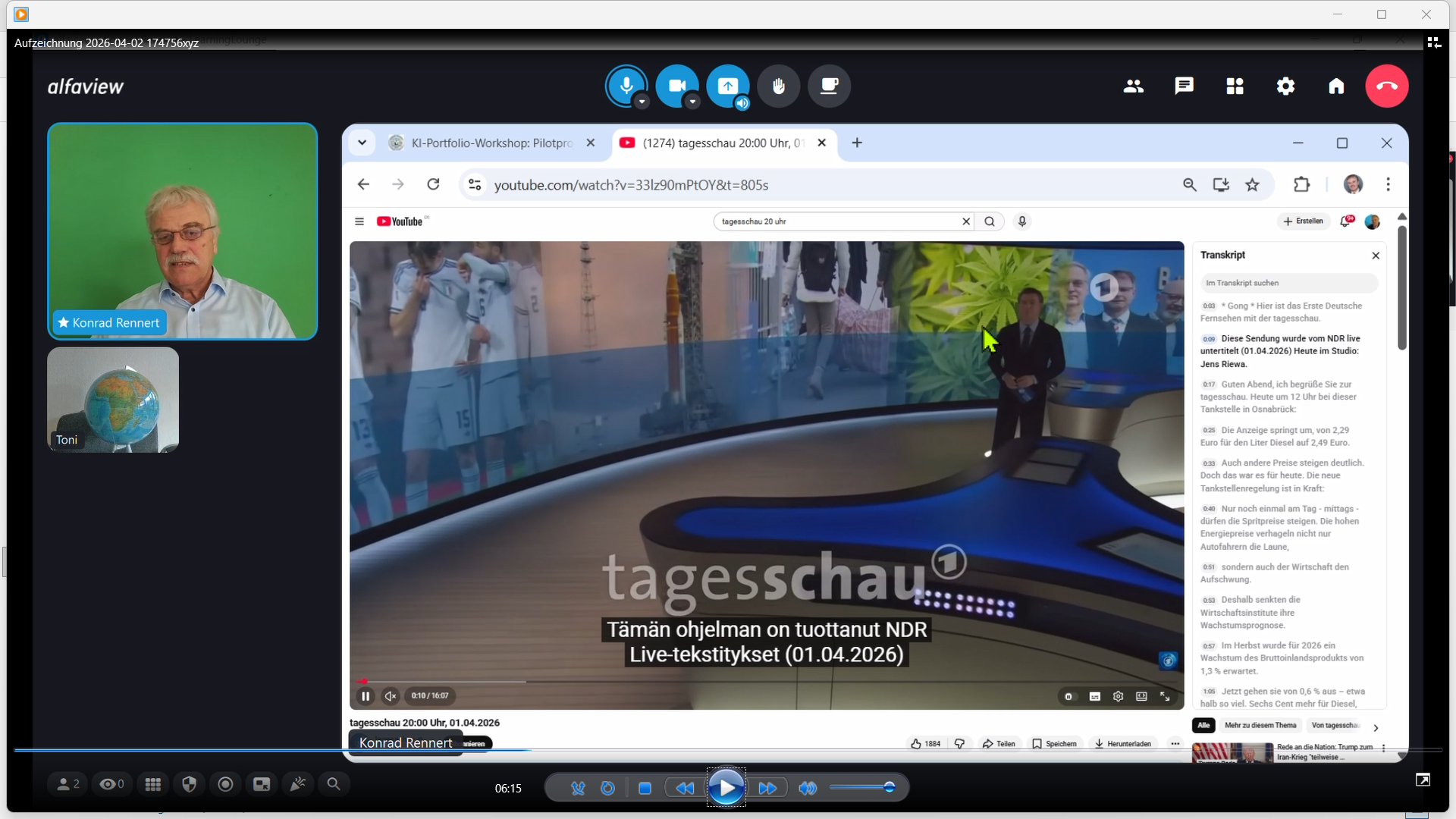This screenshot has width=1456, height=819.
Task: Click the screen share button
Action: (x=727, y=85)
